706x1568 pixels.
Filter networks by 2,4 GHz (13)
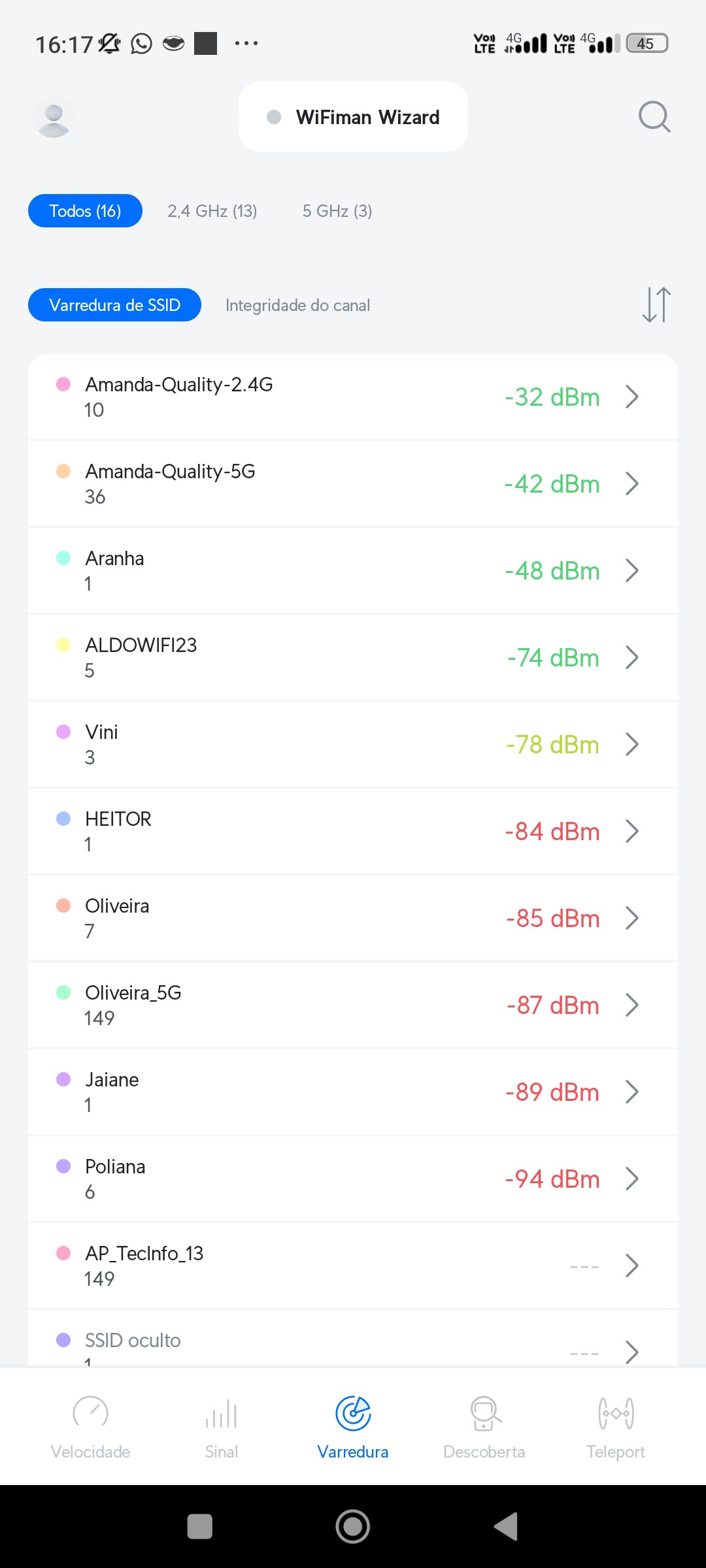pos(212,211)
